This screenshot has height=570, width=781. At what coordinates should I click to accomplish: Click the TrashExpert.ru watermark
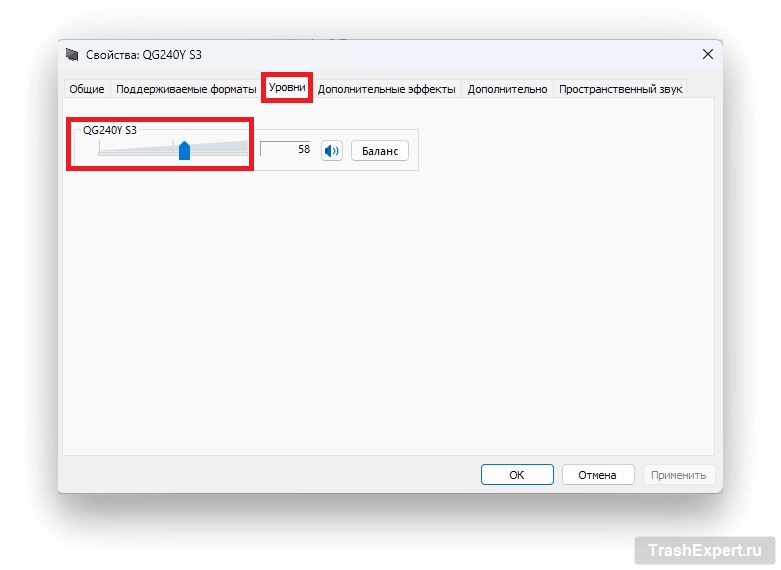tap(705, 550)
